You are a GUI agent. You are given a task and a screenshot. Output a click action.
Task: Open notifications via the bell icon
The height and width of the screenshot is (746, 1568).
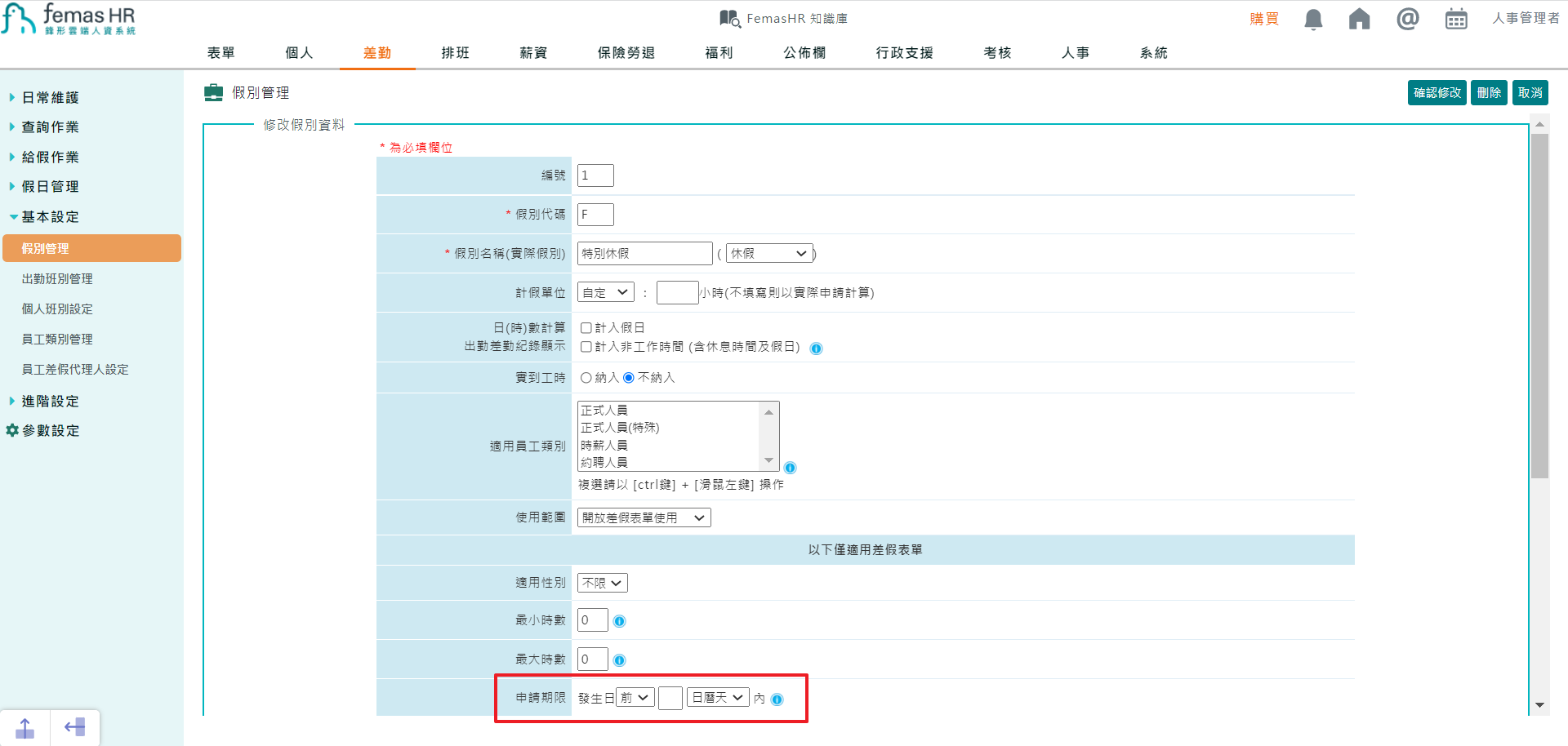(x=1313, y=19)
